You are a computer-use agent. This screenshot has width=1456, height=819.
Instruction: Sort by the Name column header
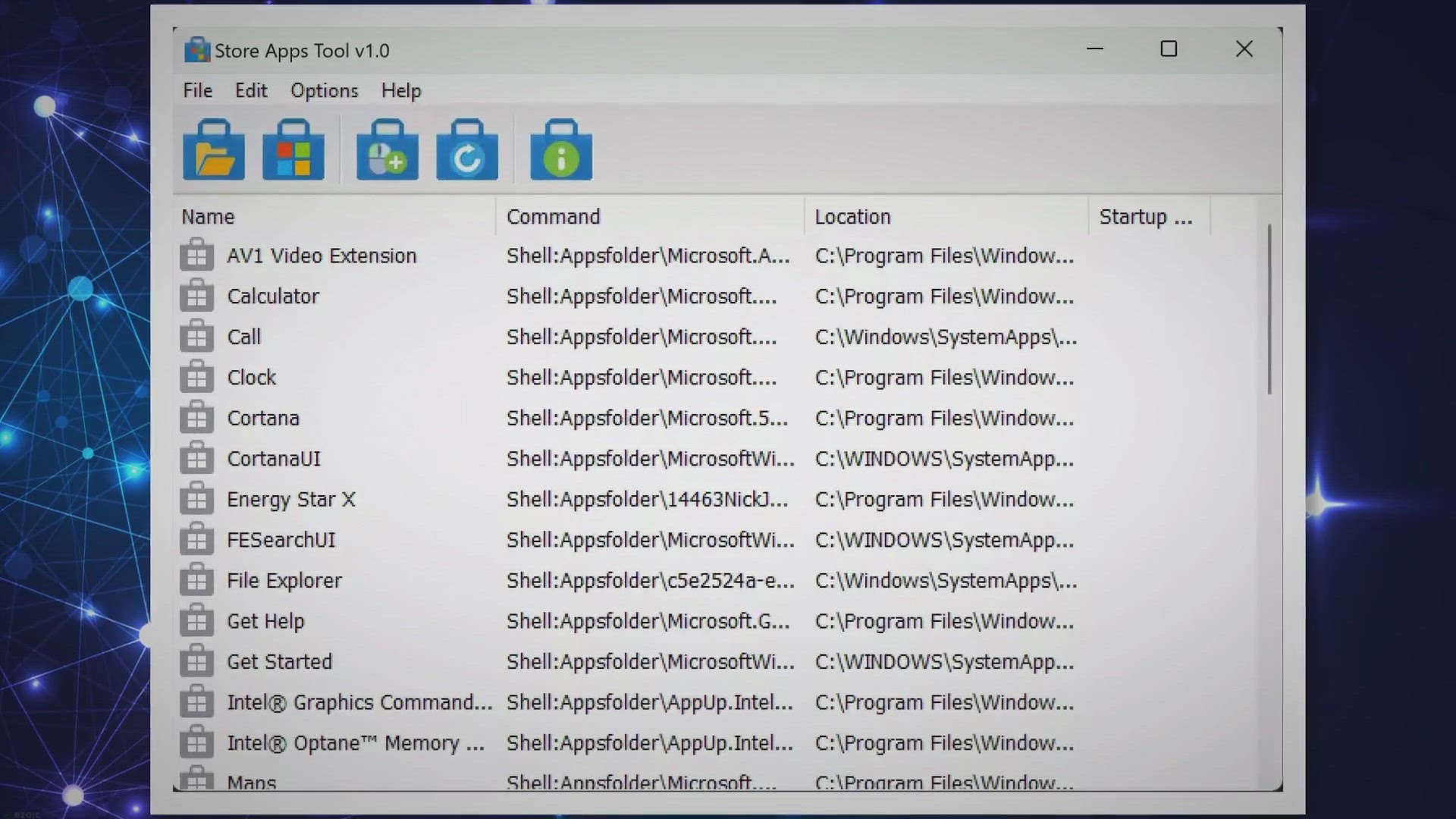(x=334, y=217)
